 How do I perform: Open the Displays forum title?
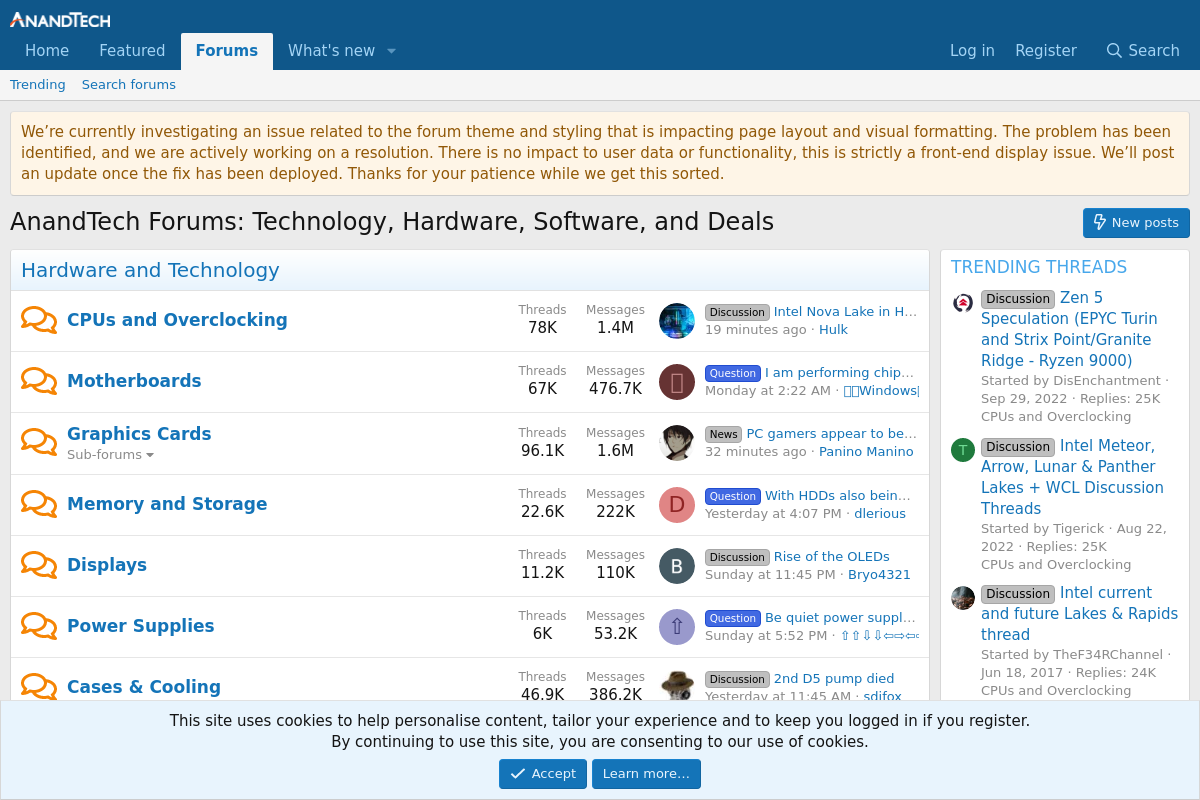pyautogui.click(x=107, y=565)
